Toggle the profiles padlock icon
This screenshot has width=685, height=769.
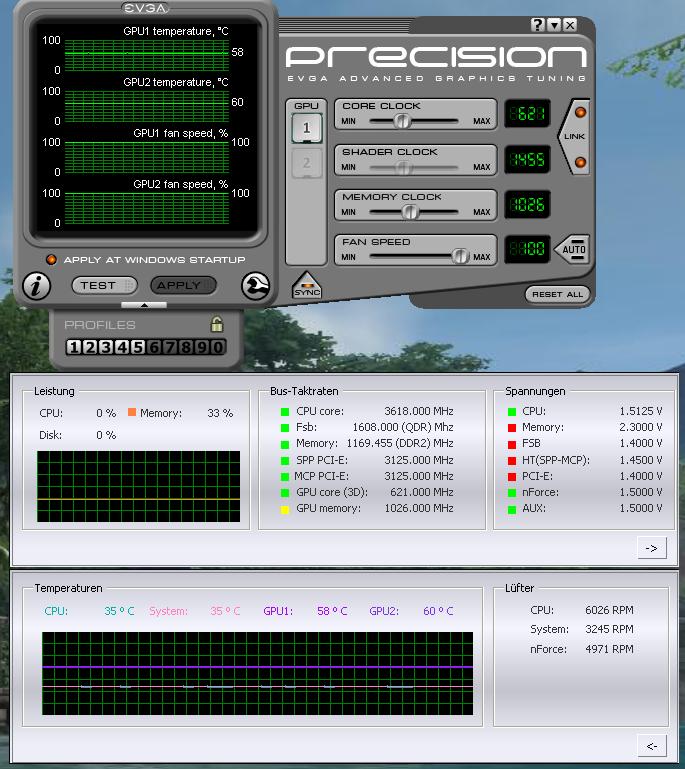pyautogui.click(x=217, y=324)
